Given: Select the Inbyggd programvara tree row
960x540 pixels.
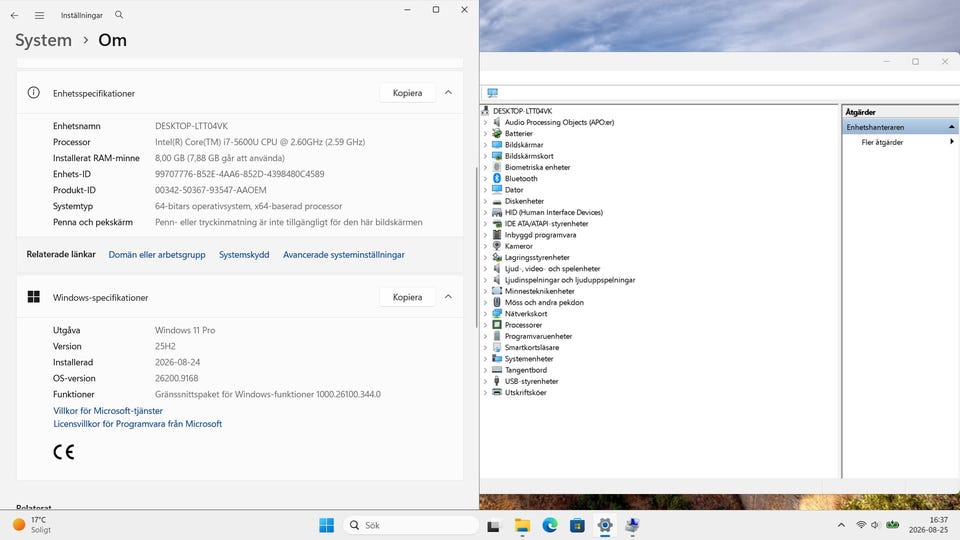Looking at the screenshot, I should (540, 234).
